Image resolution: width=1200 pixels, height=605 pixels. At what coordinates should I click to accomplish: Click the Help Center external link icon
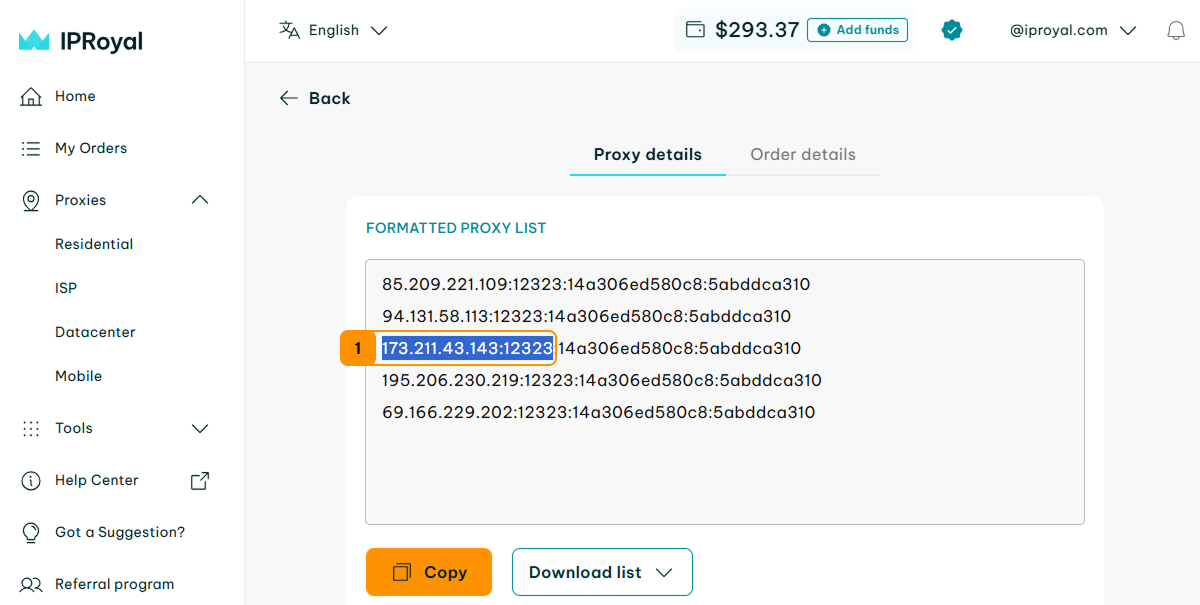(200, 480)
